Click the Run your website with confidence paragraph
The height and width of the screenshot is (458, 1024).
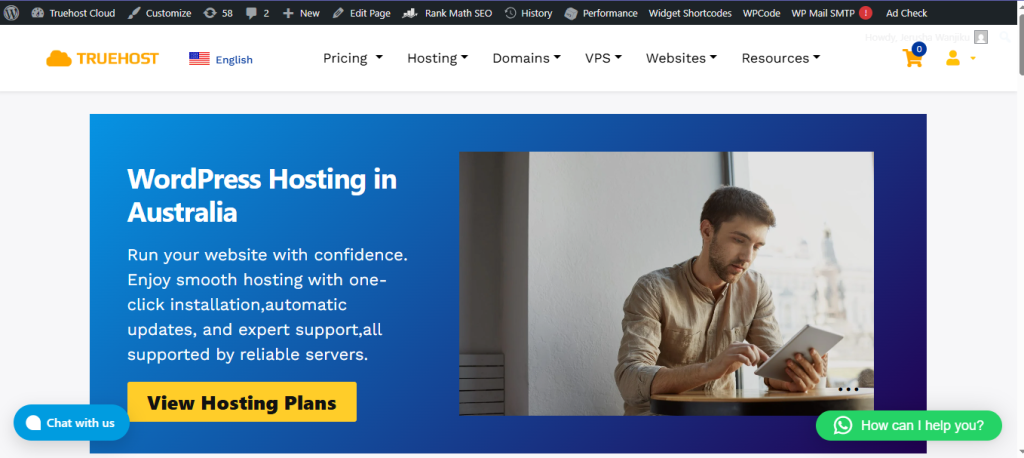[x=267, y=304]
